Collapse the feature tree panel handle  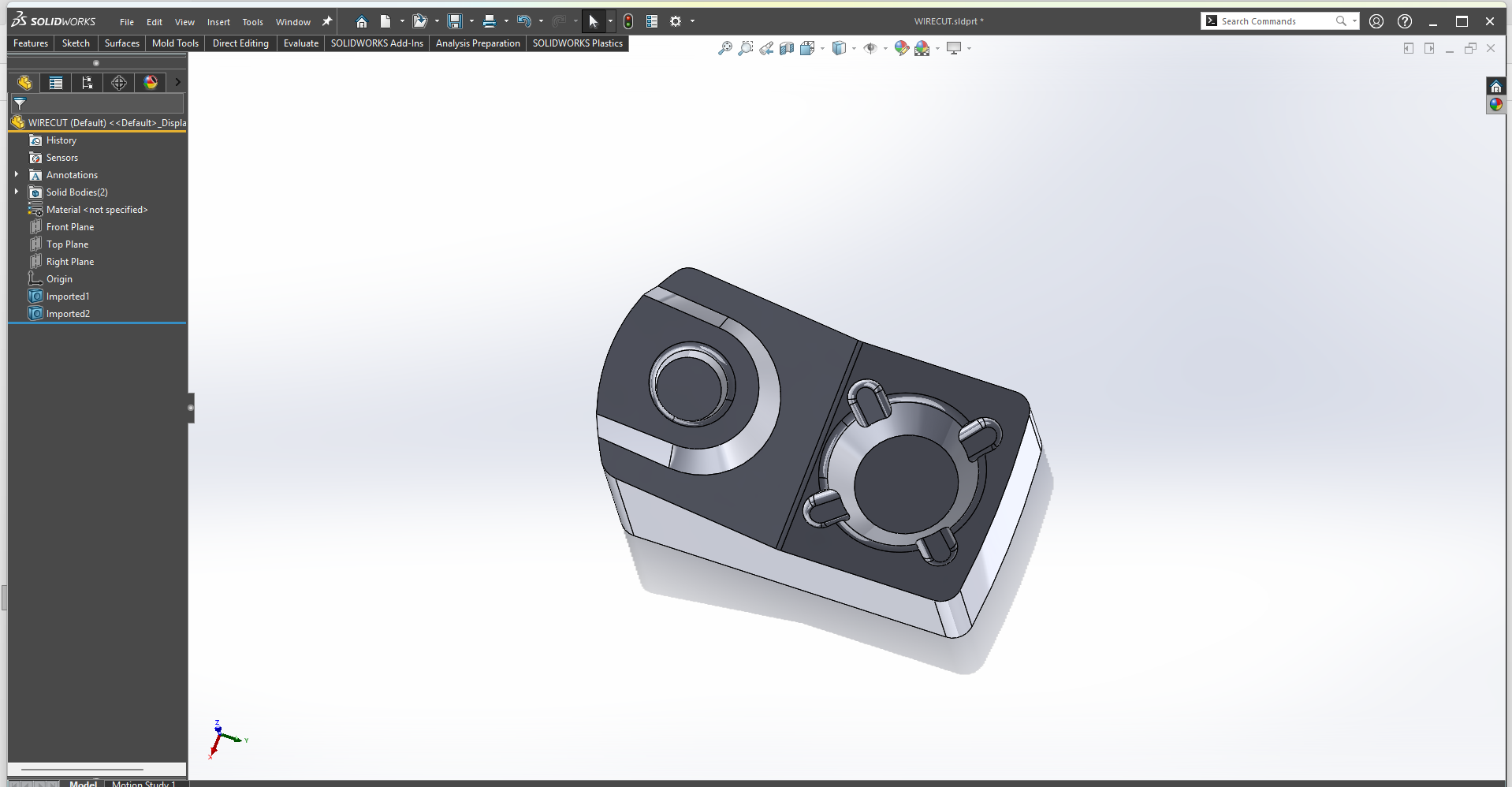(191, 408)
